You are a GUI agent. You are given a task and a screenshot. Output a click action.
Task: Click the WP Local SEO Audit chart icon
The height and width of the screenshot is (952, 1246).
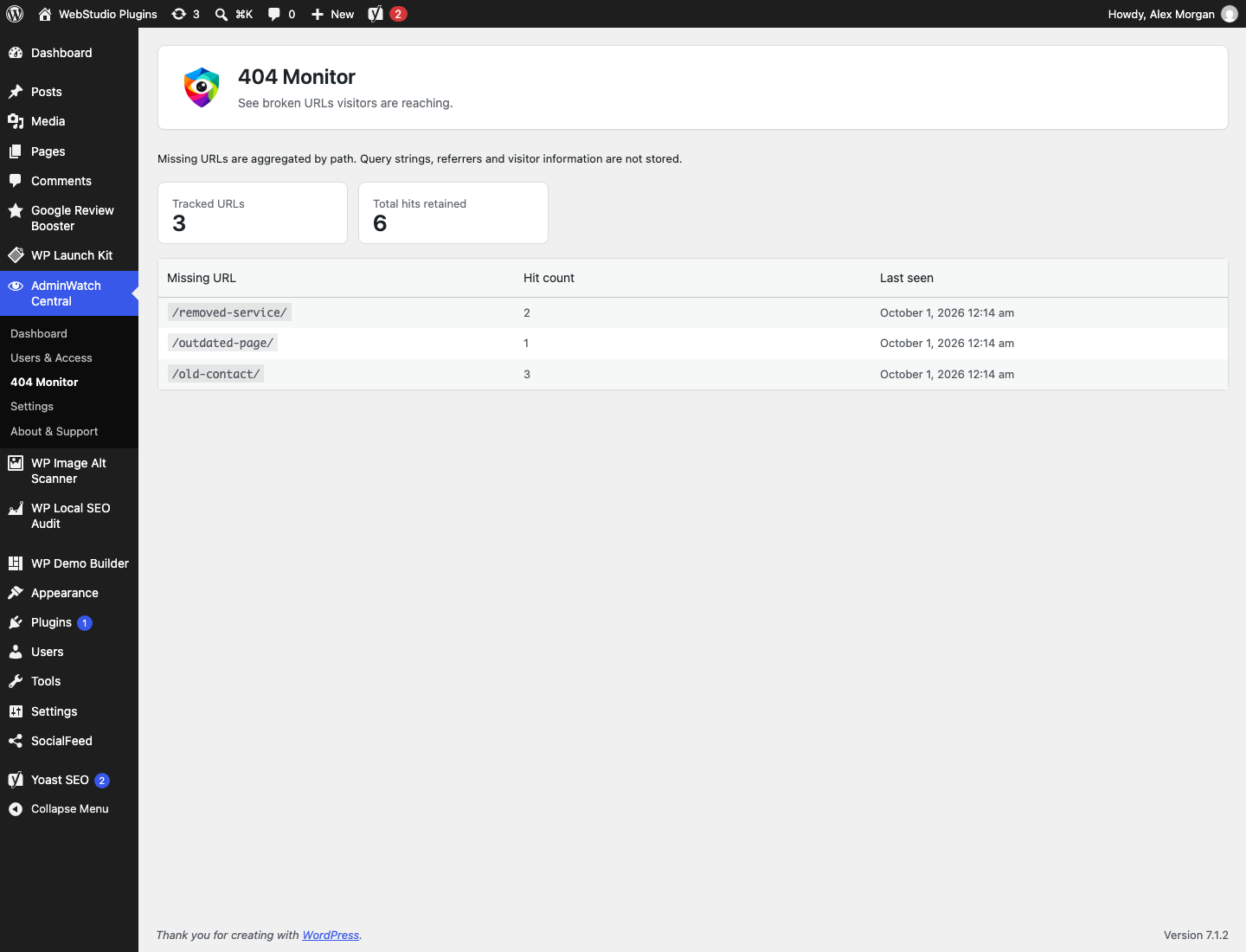tap(16, 508)
